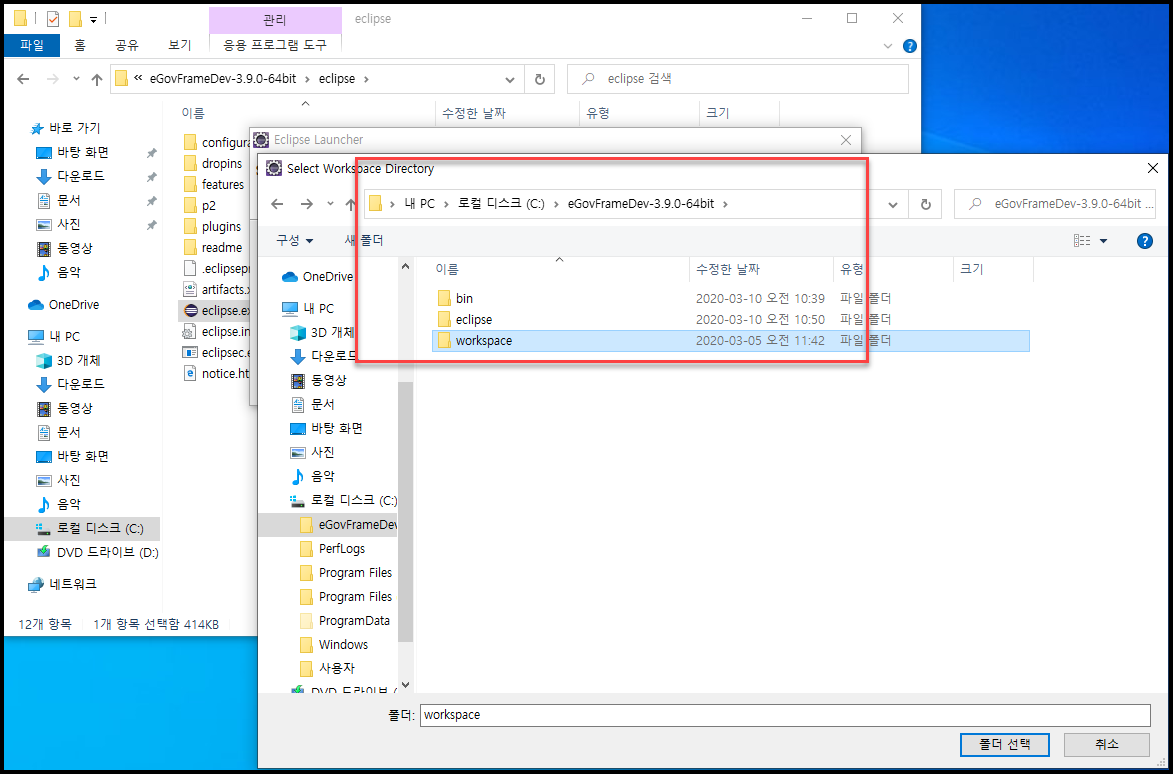Open the Explorer window help icon
This screenshot has width=1173, height=774.
click(910, 46)
